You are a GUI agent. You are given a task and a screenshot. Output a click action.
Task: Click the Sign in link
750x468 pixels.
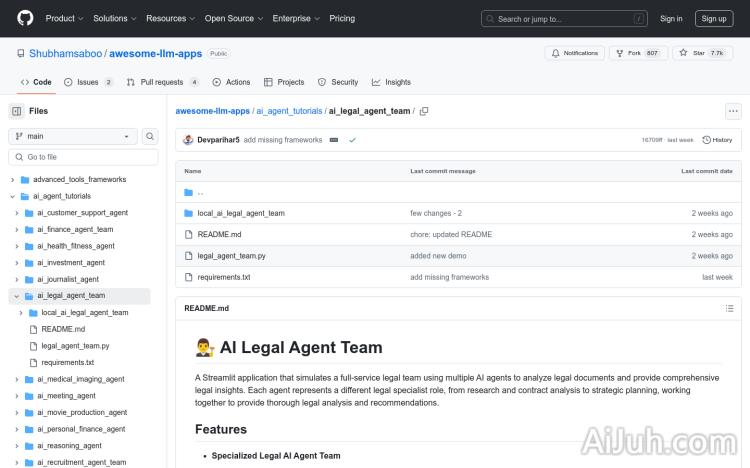point(671,19)
